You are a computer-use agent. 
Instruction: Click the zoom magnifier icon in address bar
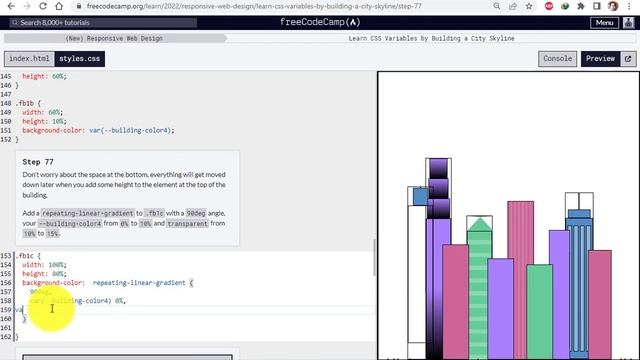coord(496,6)
